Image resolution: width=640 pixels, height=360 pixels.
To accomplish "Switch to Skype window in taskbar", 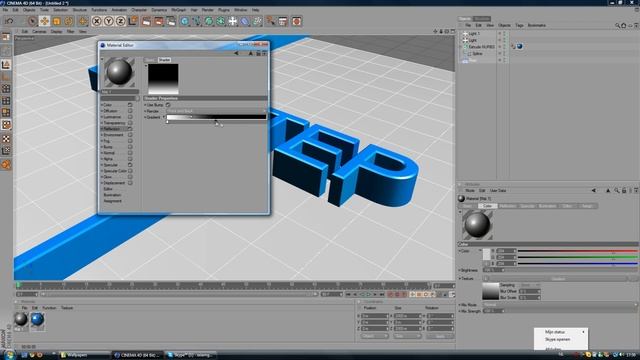I will [191, 355].
